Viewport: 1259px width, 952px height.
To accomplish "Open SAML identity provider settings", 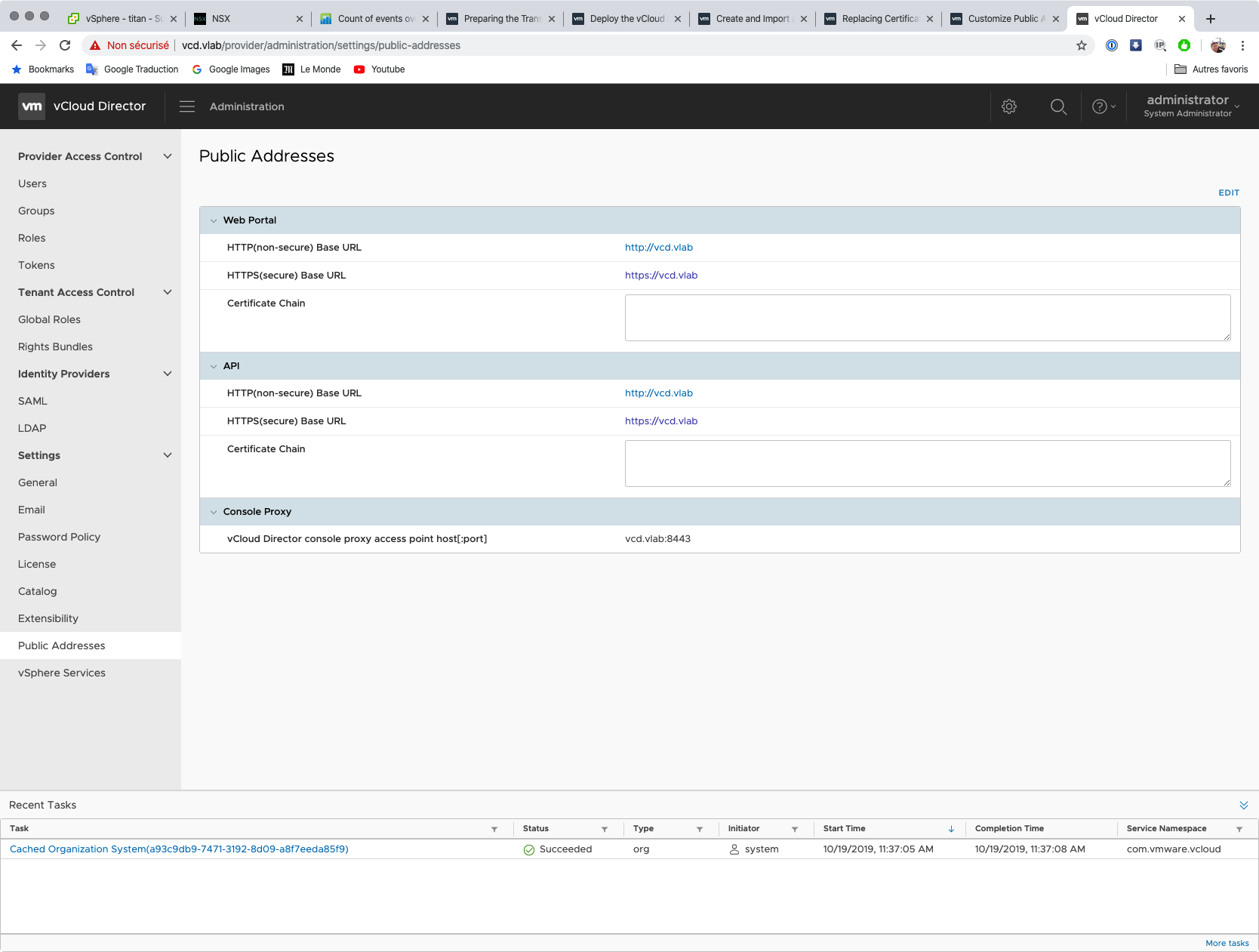I will 32,401.
